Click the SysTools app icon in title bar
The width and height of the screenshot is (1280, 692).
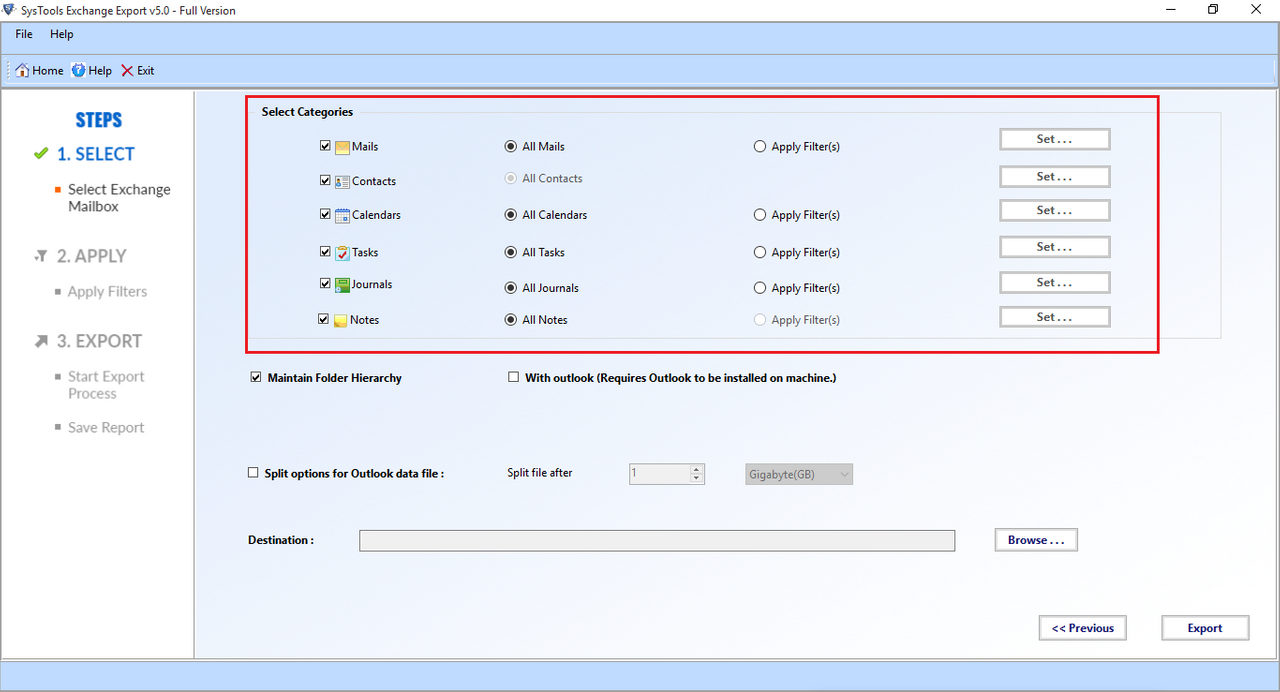10,10
